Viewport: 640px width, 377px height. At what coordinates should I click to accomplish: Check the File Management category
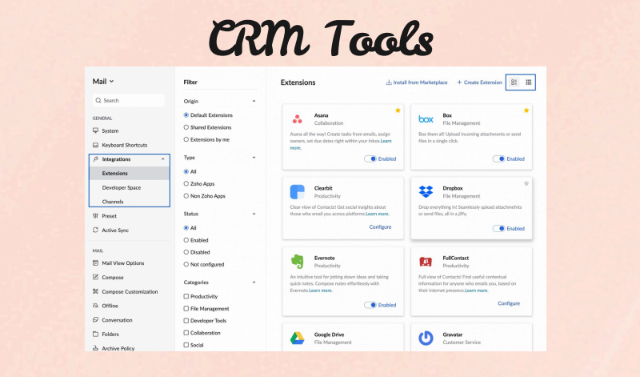coord(186,308)
